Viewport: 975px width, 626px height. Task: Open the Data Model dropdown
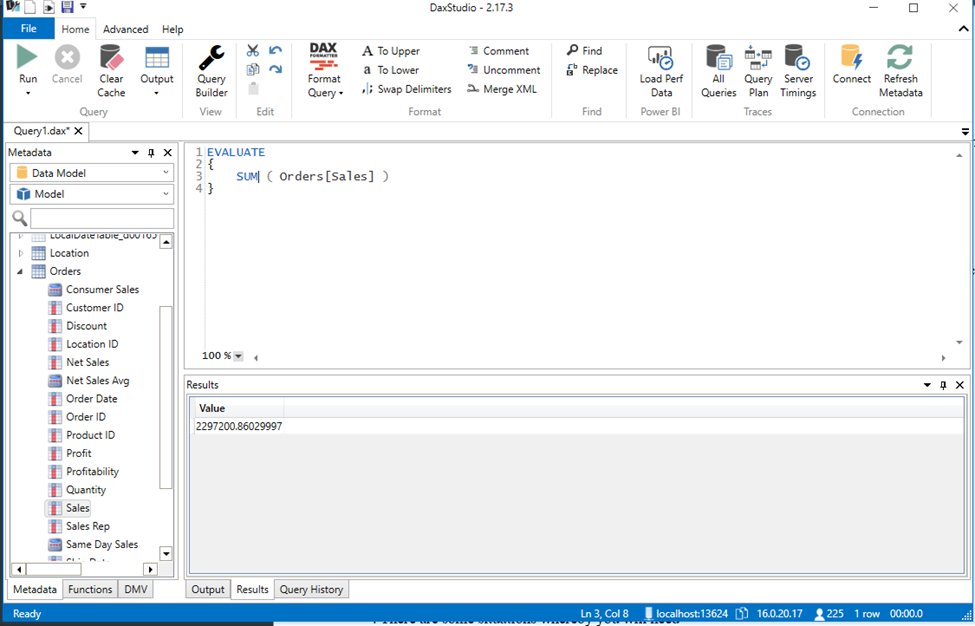pyautogui.click(x=91, y=173)
